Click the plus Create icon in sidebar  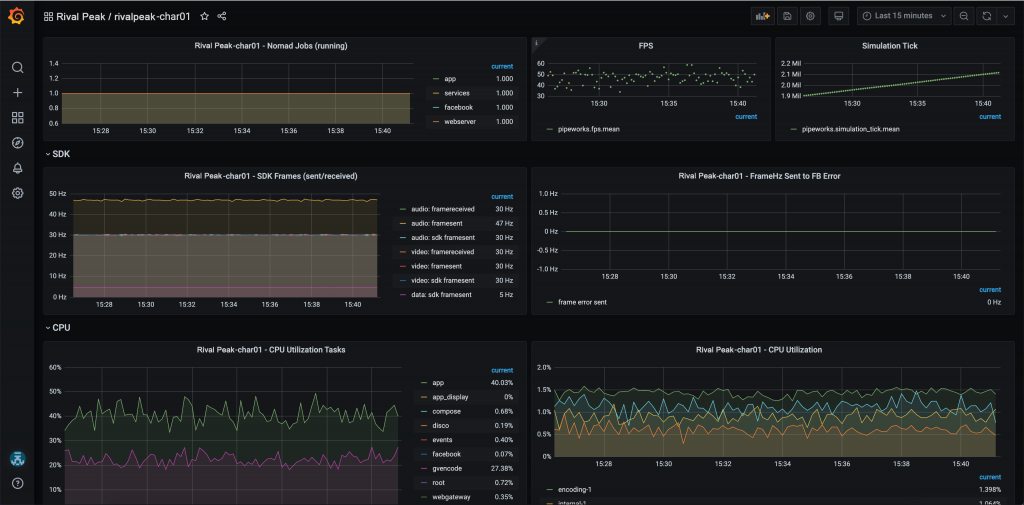pos(18,93)
